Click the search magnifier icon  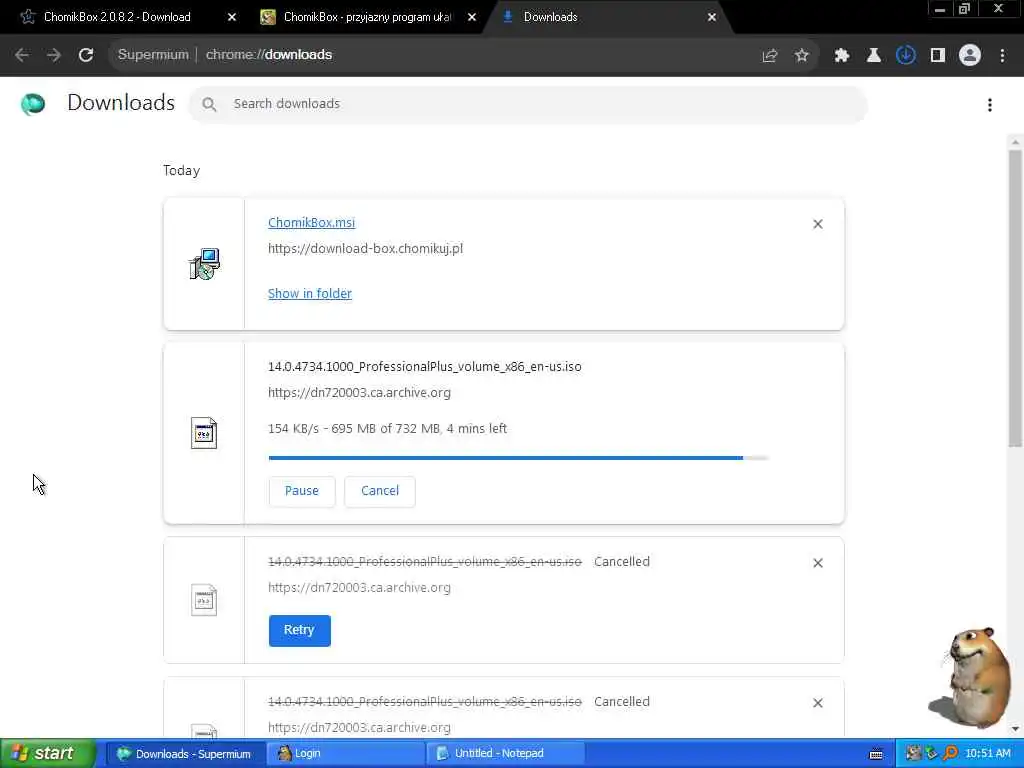click(x=209, y=104)
